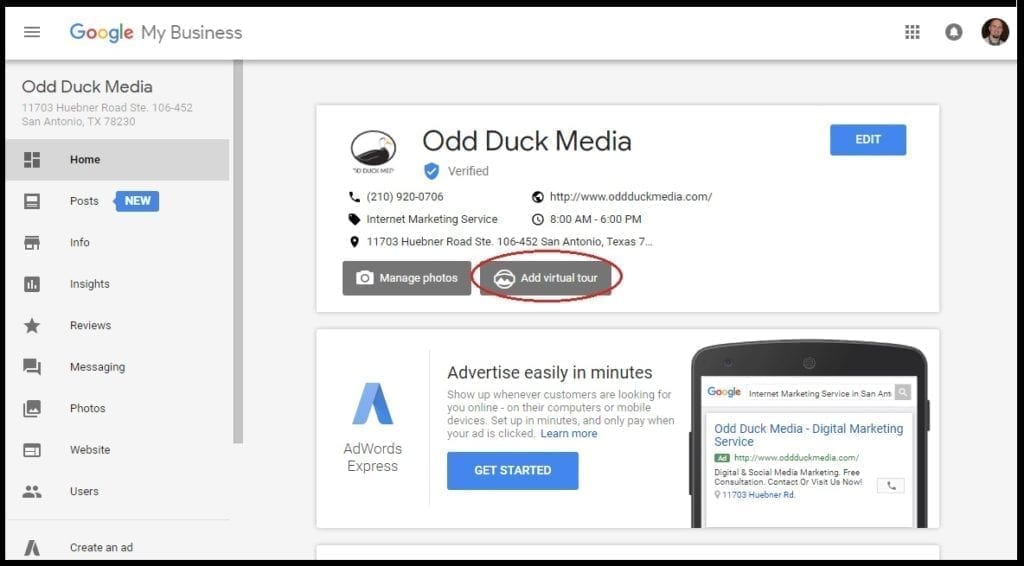Click the 11703 Huebner Rd. link in preview
Screen dimensions: 1024x566
tap(758, 495)
